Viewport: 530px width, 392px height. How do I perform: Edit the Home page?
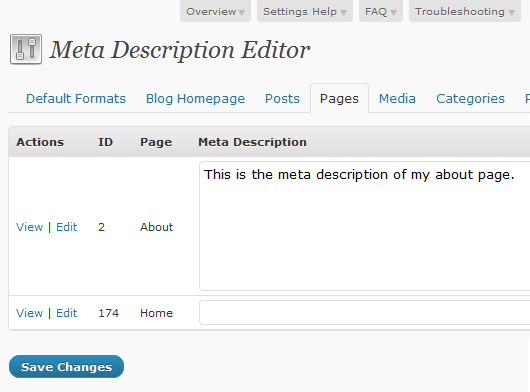67,313
